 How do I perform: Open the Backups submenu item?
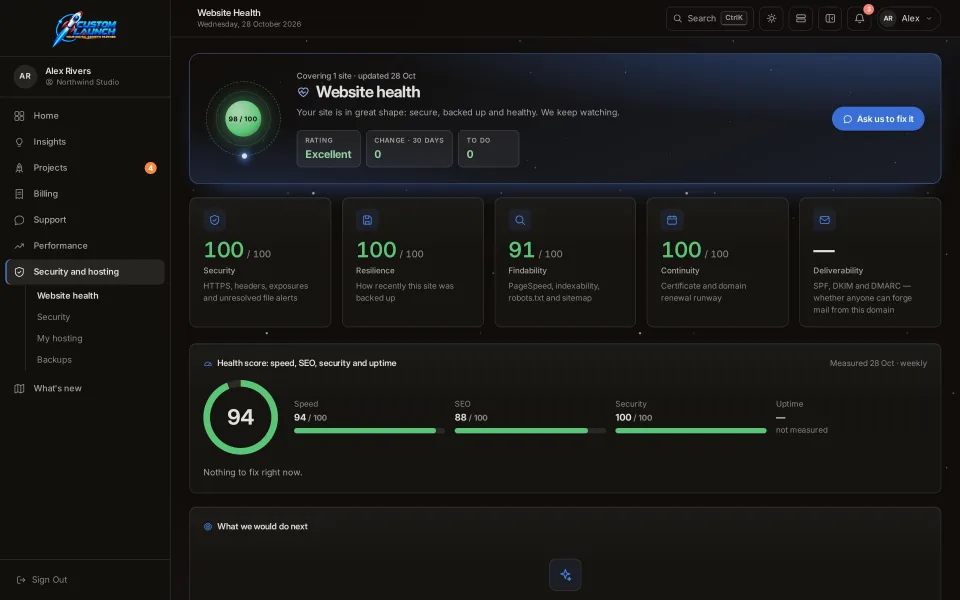coord(54,360)
